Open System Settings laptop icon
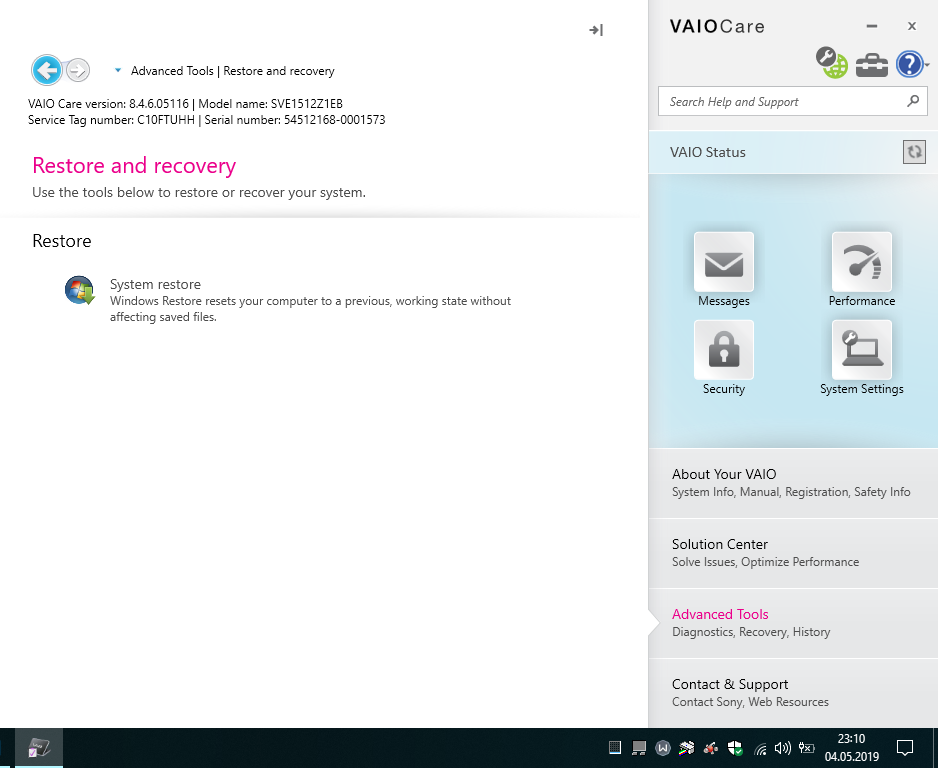938x768 pixels. coord(861,350)
